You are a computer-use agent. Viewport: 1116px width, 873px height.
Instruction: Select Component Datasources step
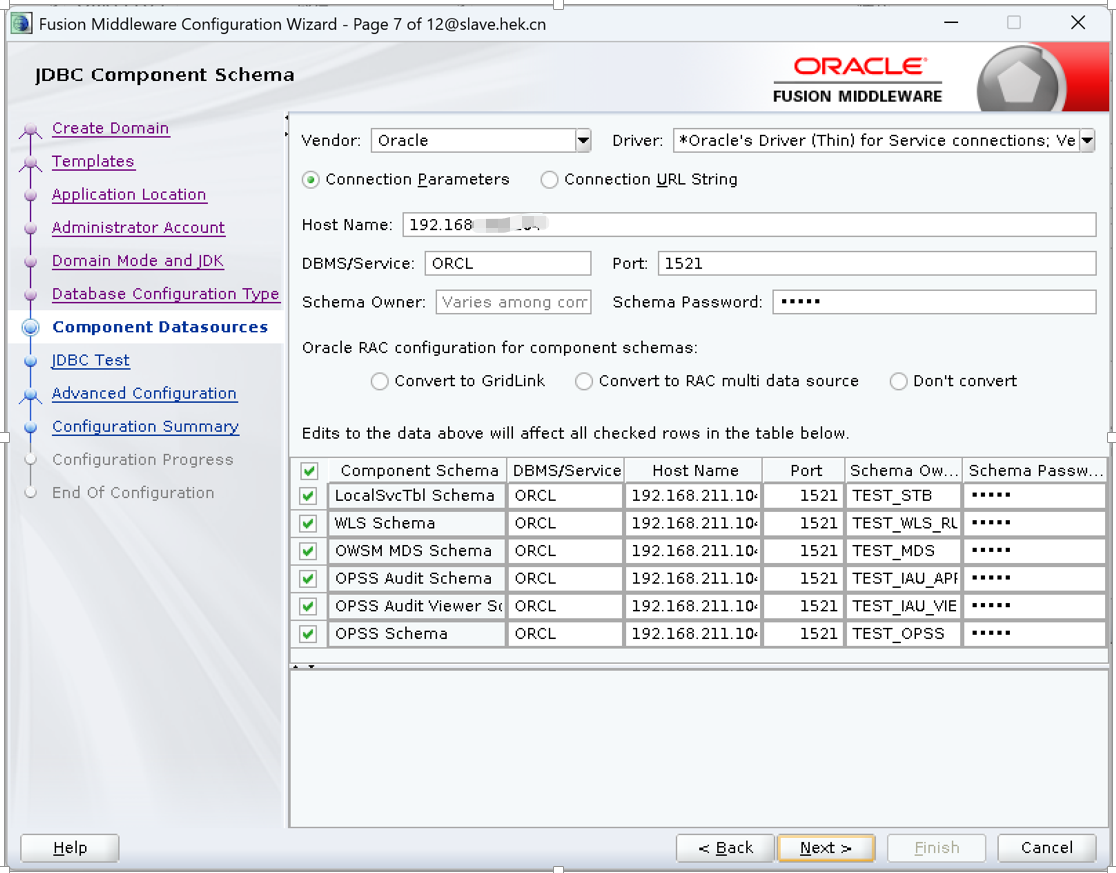[x=160, y=327]
